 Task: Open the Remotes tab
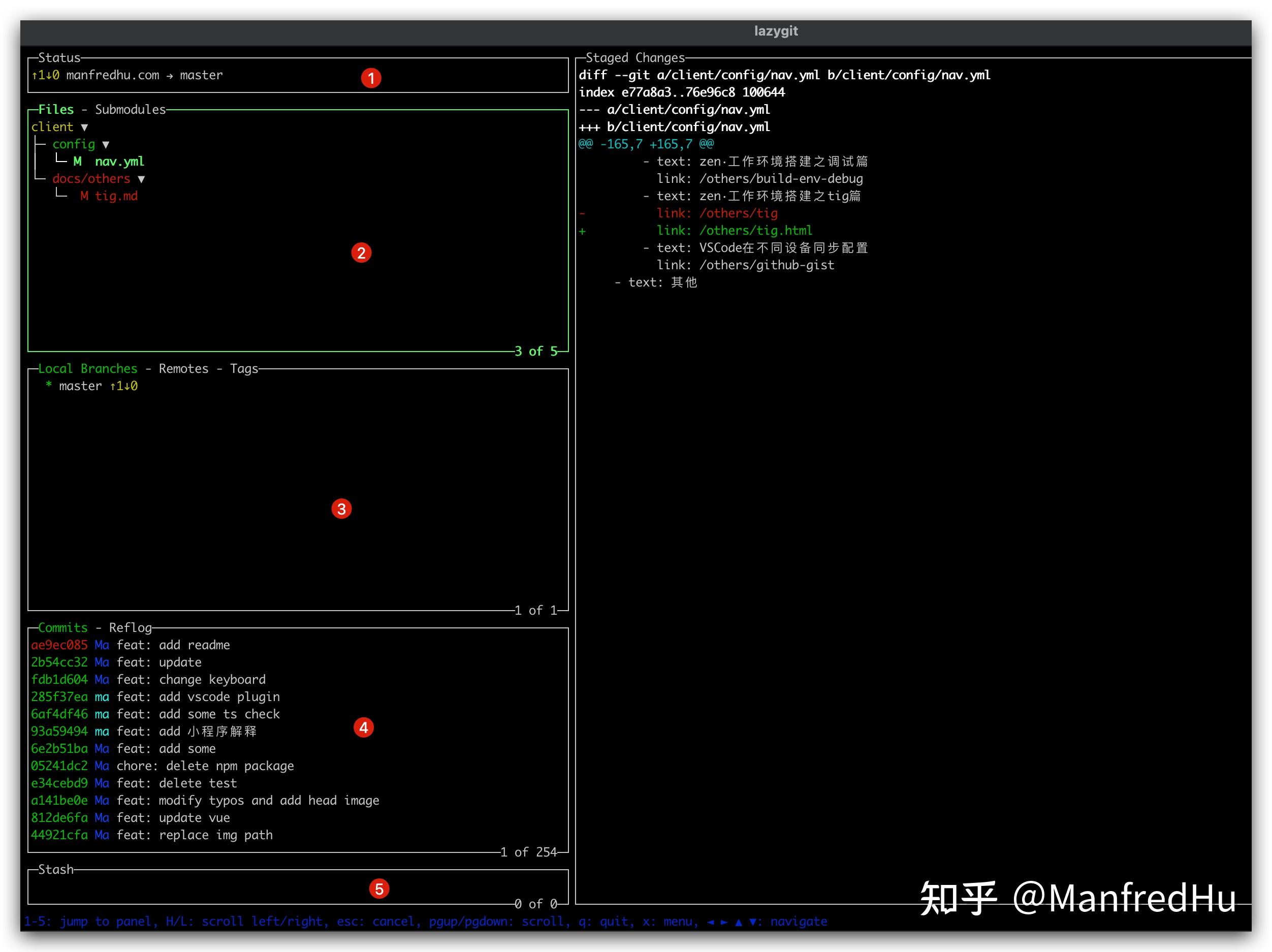183,368
